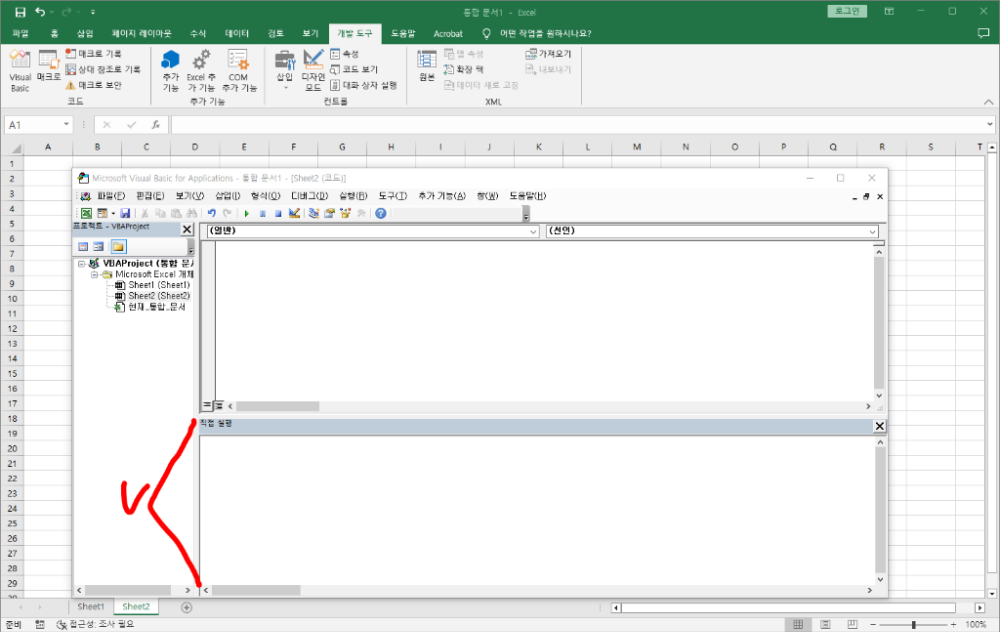The height and width of the screenshot is (632, 1000).
Task: Start 매크로 기록 (Record Macro)
Action: click(93, 54)
